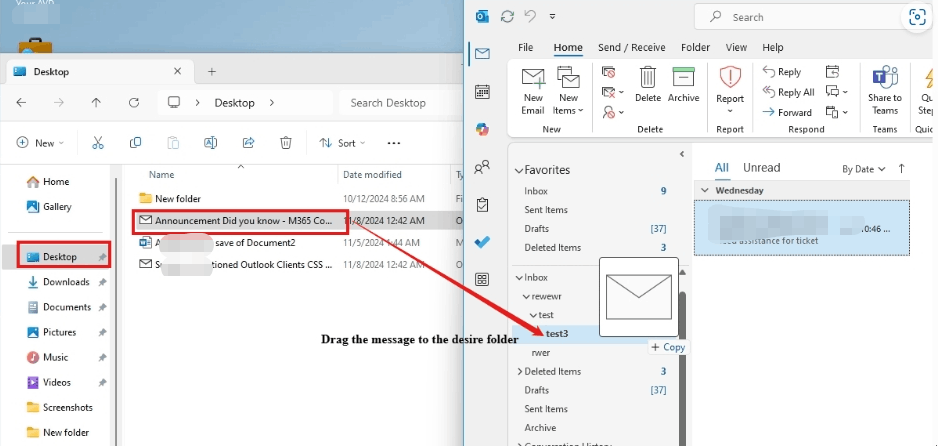This screenshot has height=446, width=938.
Task: Switch to the View ribbon tab
Action: (736, 47)
